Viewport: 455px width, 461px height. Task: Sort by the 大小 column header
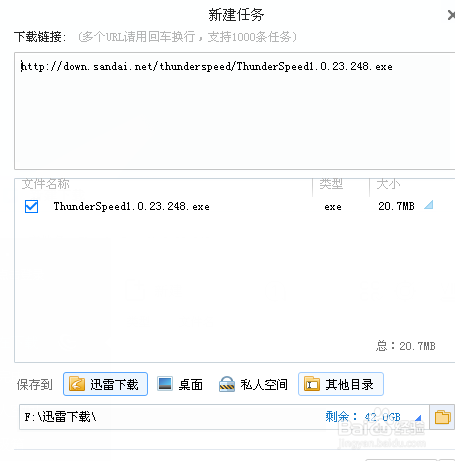388,184
